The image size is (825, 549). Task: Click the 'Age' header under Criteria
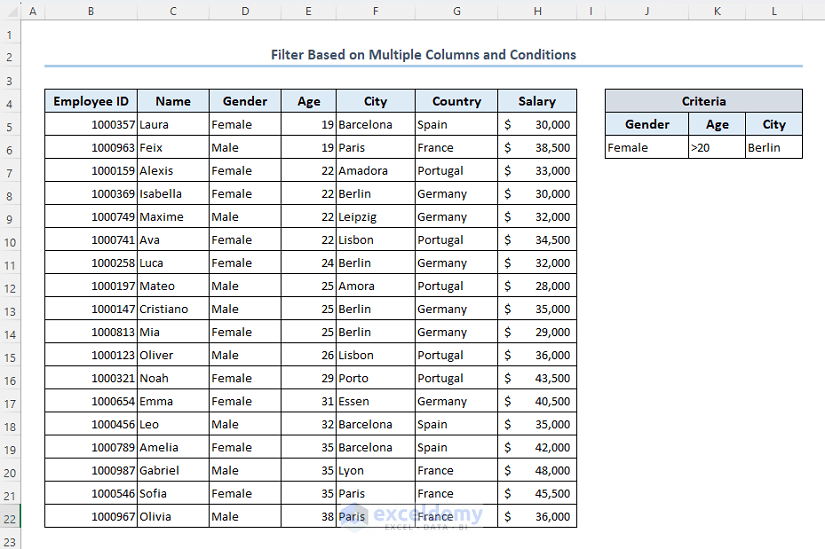pos(717,124)
